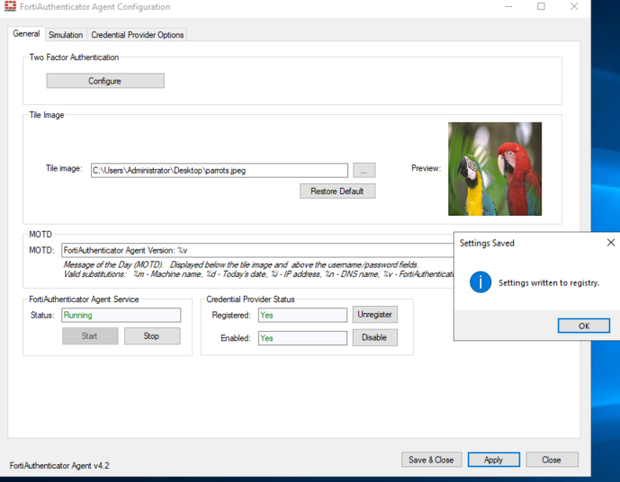Browse for a tile image with the ... button

[364, 170]
